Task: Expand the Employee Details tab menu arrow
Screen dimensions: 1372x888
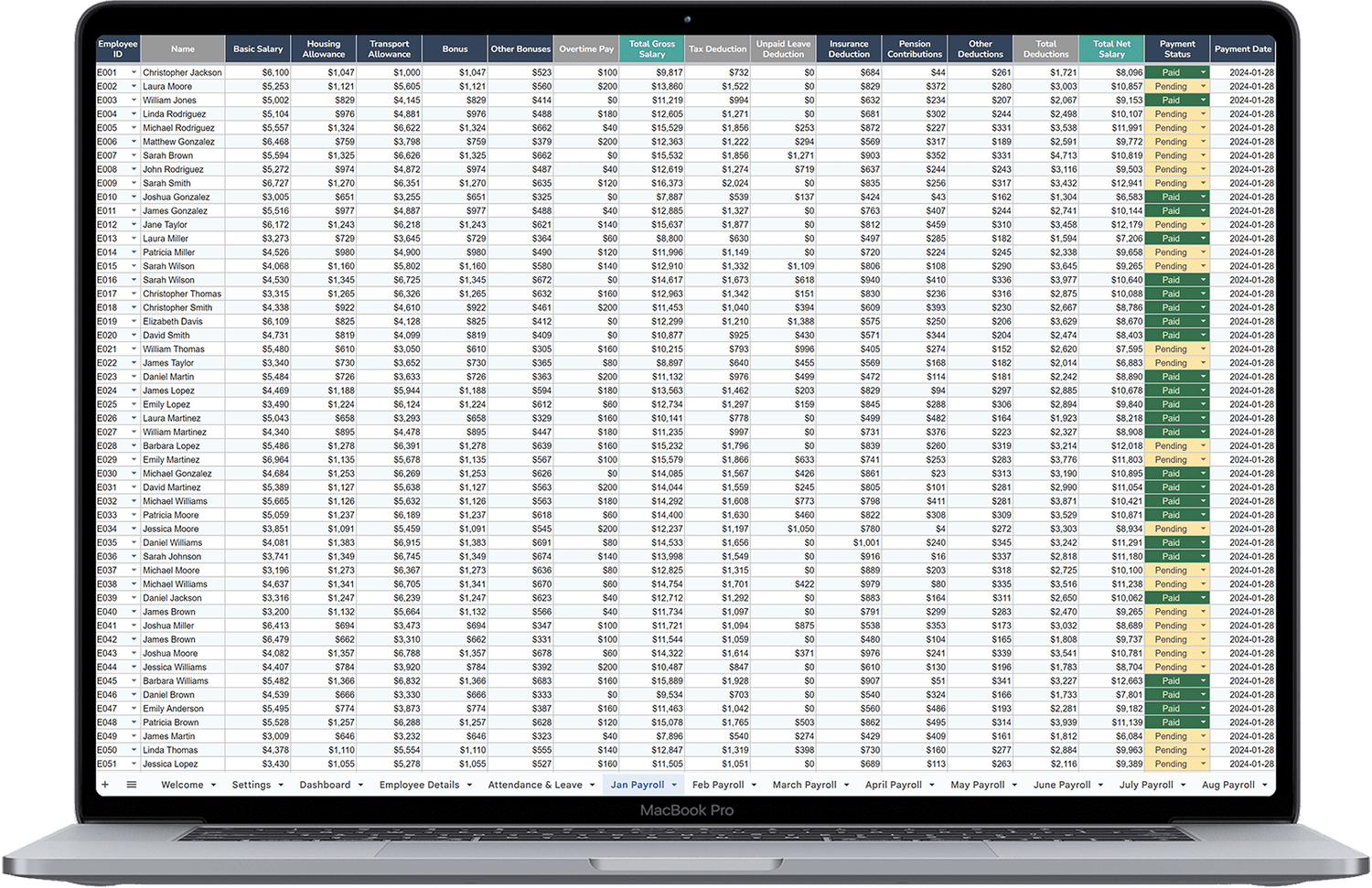Action: point(469,785)
